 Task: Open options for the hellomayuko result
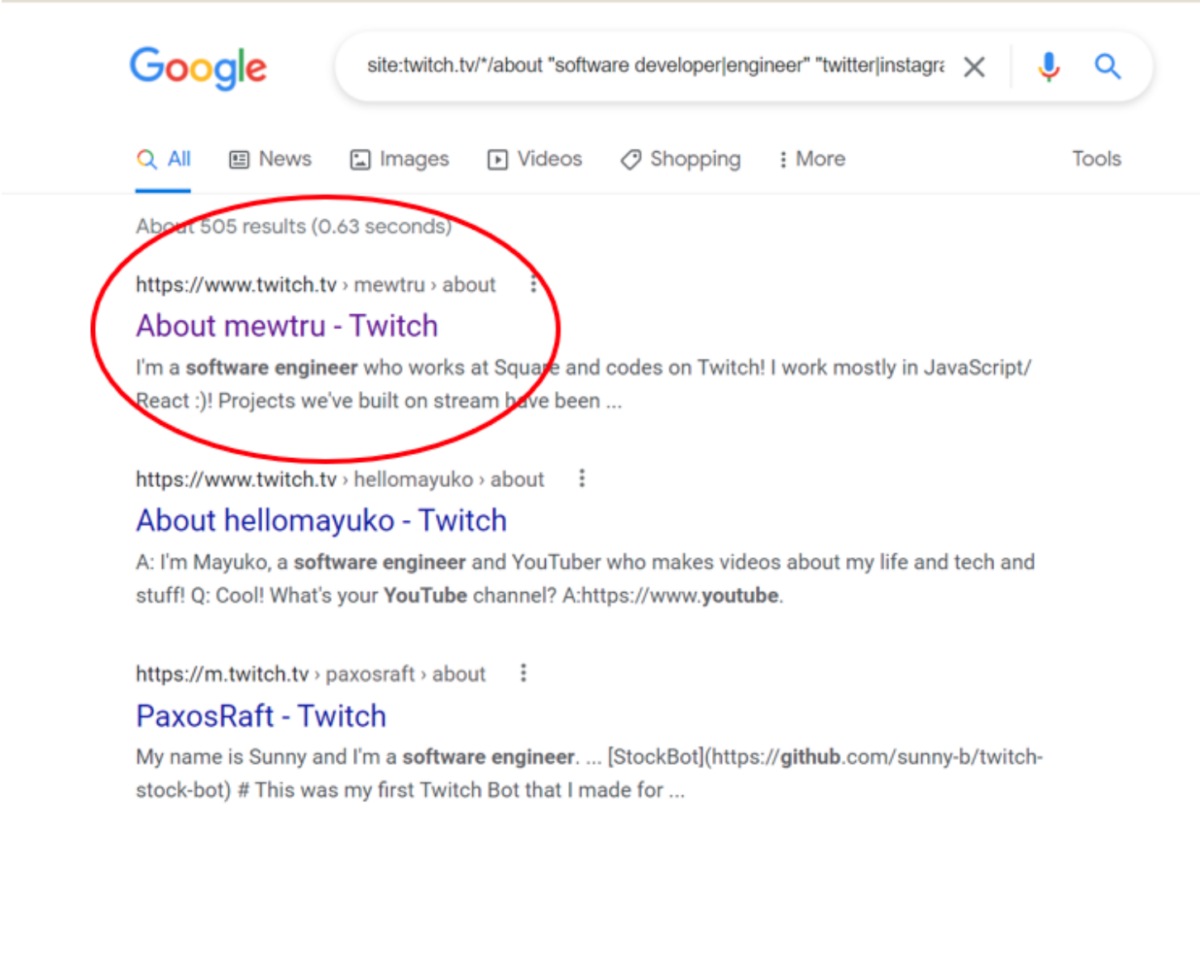tap(582, 479)
